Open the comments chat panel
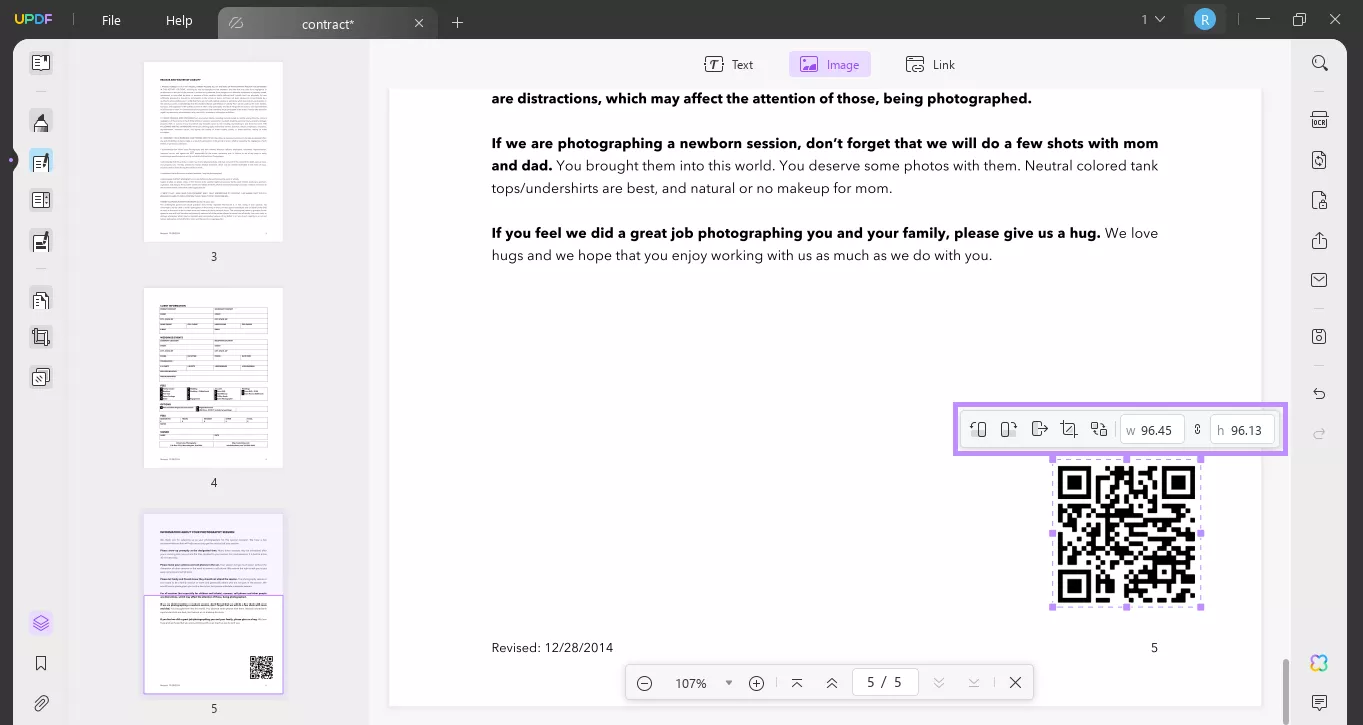The height and width of the screenshot is (725, 1363). 1320,703
